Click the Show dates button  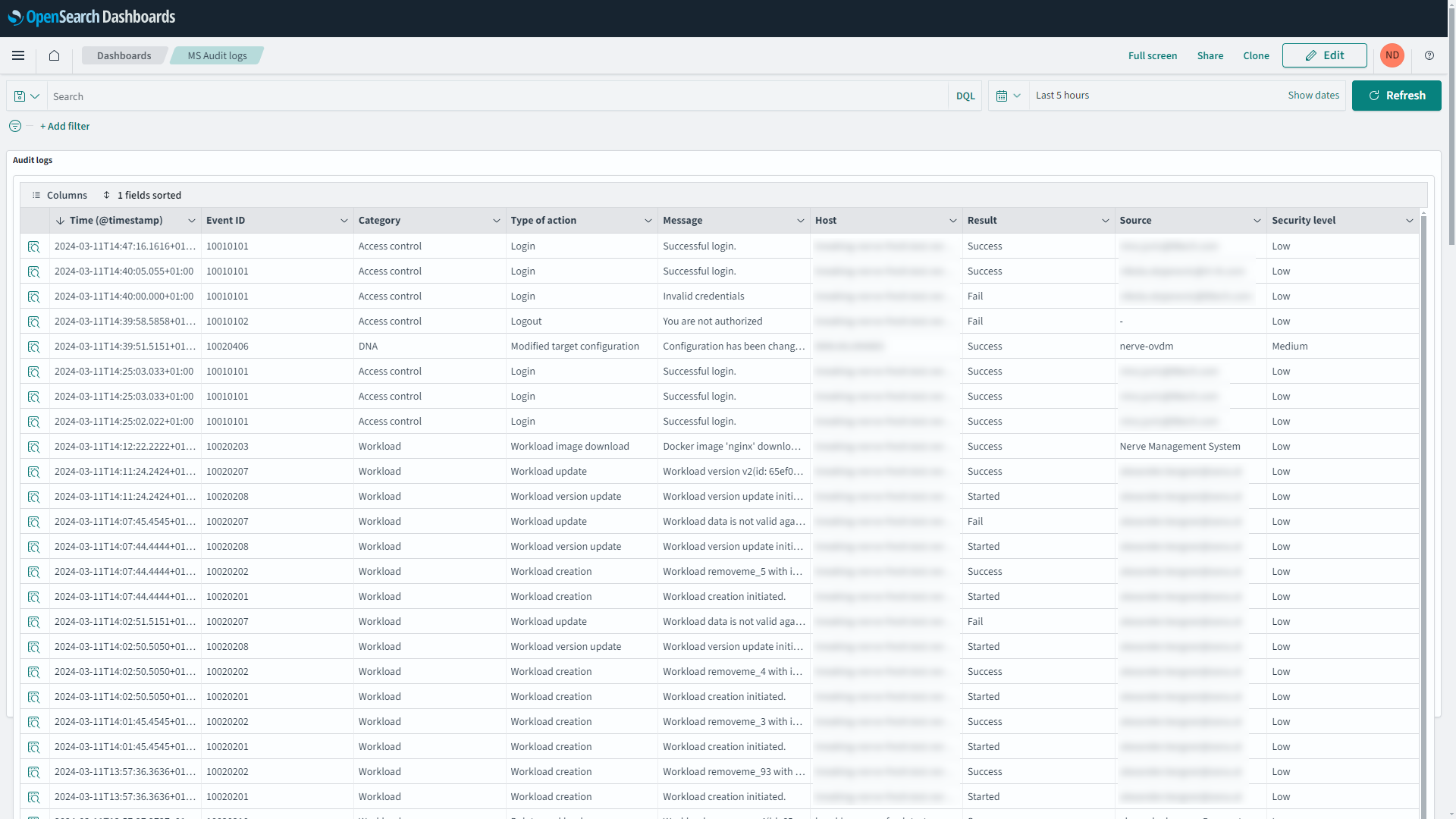[x=1314, y=95]
